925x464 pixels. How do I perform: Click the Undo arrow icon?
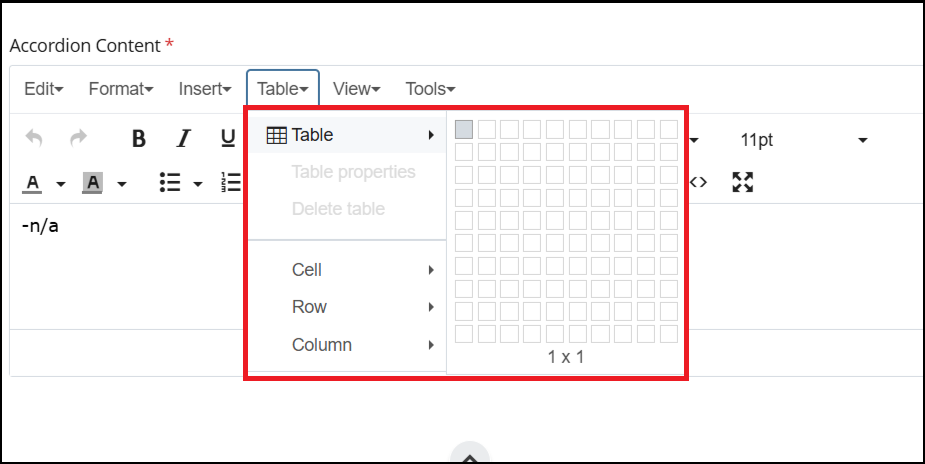point(34,139)
